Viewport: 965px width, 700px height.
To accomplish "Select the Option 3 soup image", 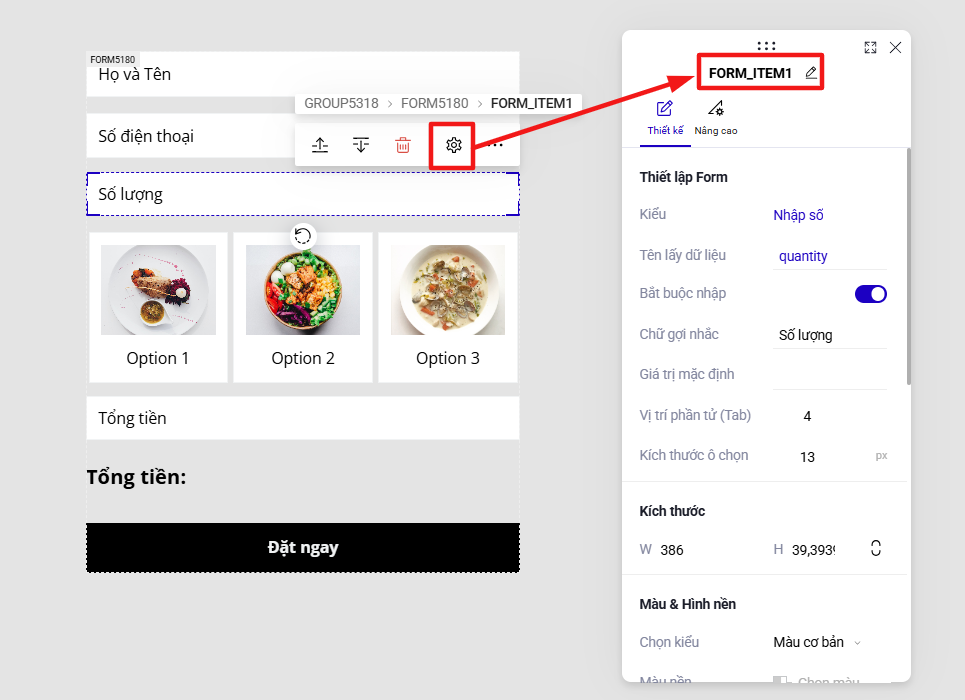I will pyautogui.click(x=448, y=290).
